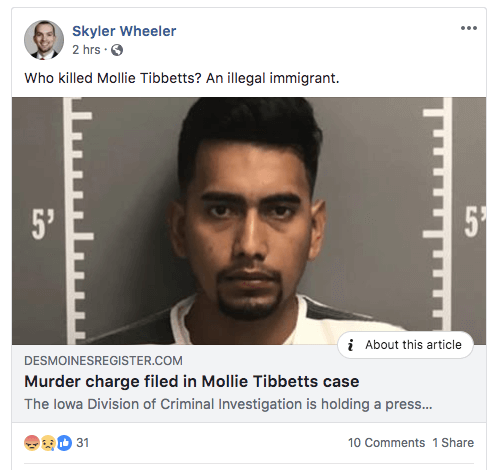The width and height of the screenshot is (499, 470).
Task: Click the post text about Mollie Tibbetts
Action: point(182,78)
